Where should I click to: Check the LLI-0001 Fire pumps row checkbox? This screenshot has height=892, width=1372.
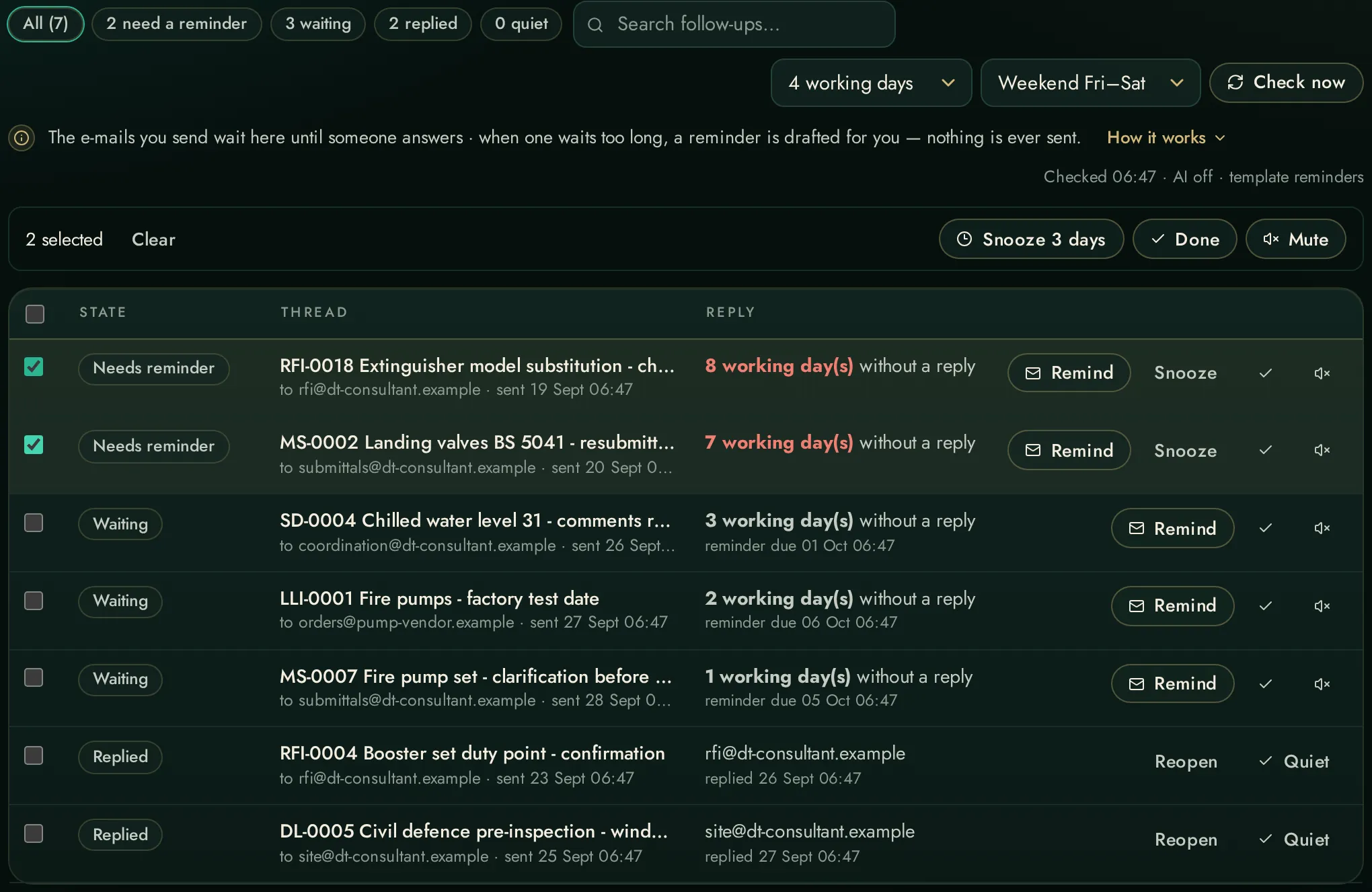34,601
